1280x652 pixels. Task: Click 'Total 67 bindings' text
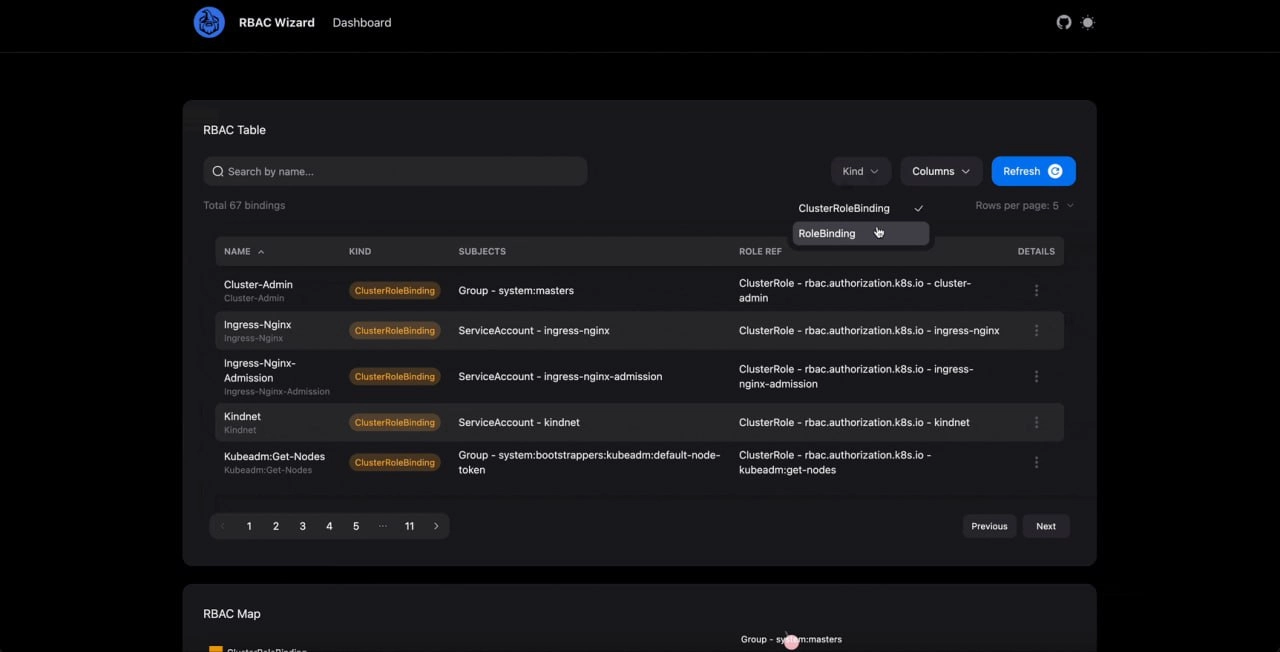pos(244,206)
